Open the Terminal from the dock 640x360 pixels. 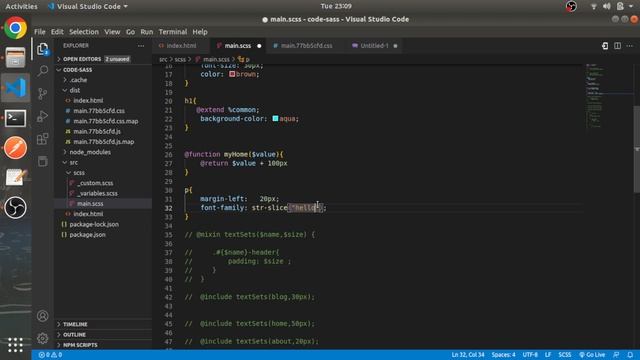(16, 118)
